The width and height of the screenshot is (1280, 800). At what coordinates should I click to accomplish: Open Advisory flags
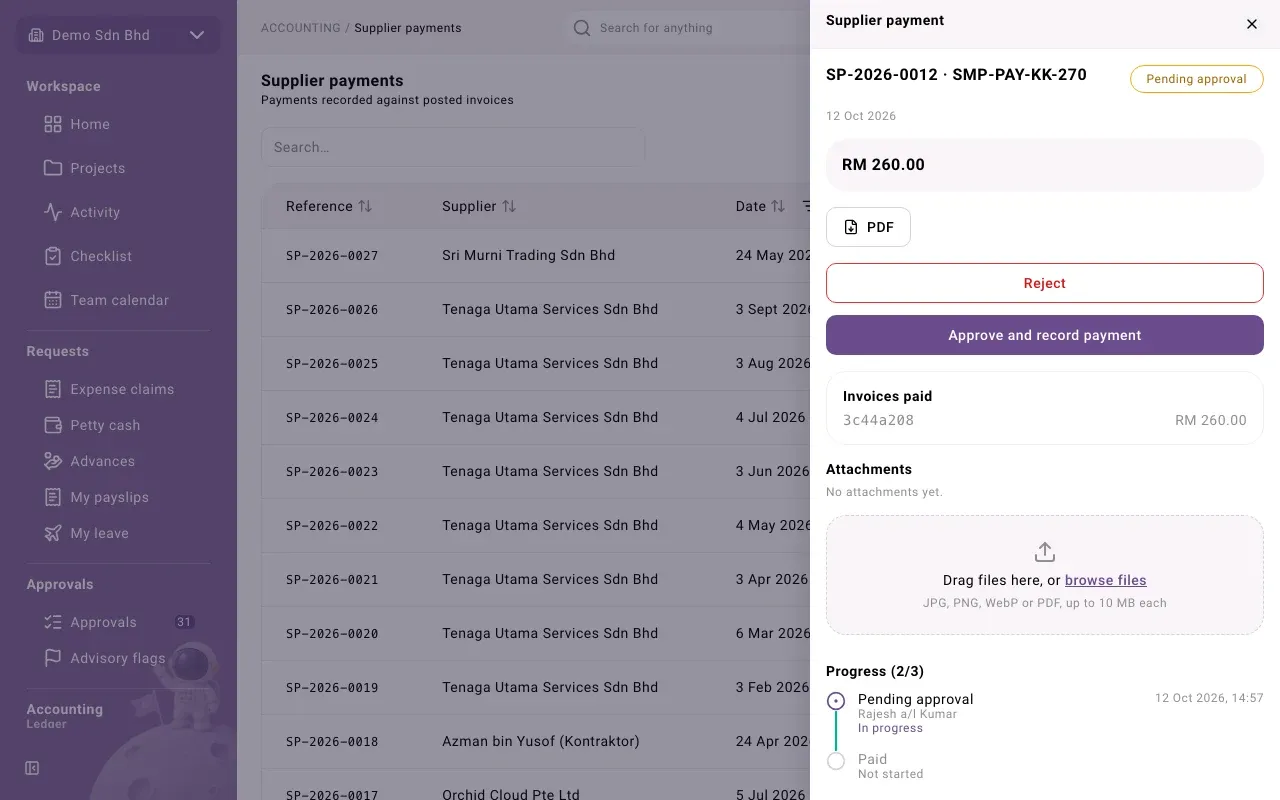118,658
